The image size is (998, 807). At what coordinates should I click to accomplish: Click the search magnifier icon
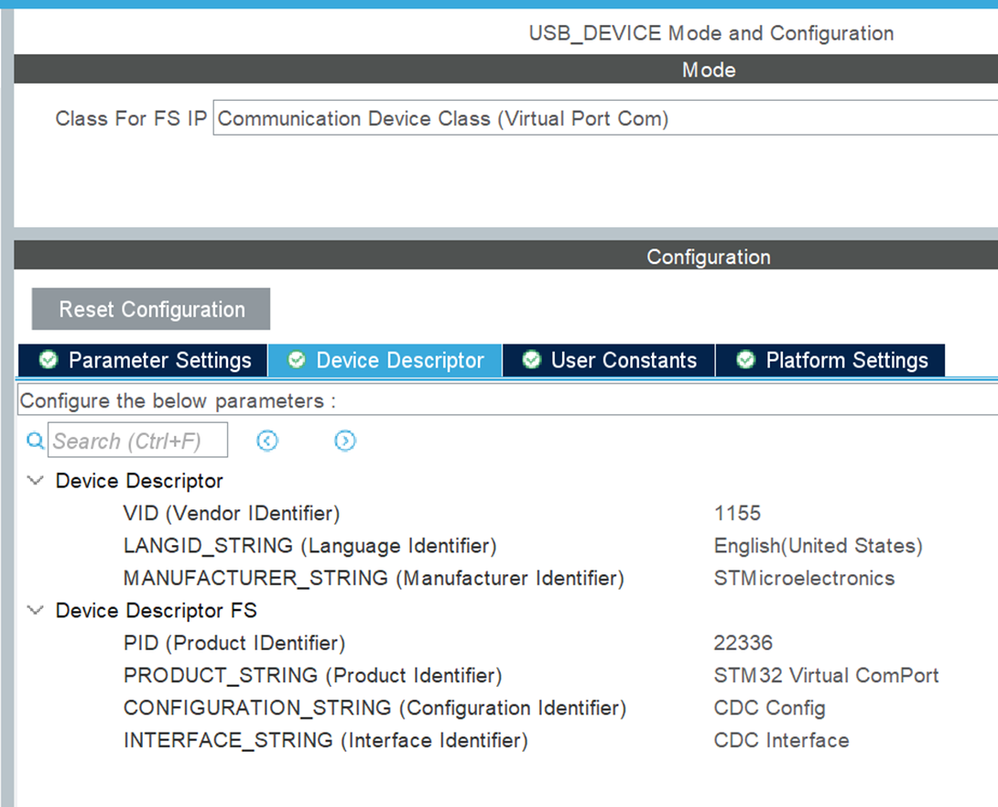(x=34, y=441)
